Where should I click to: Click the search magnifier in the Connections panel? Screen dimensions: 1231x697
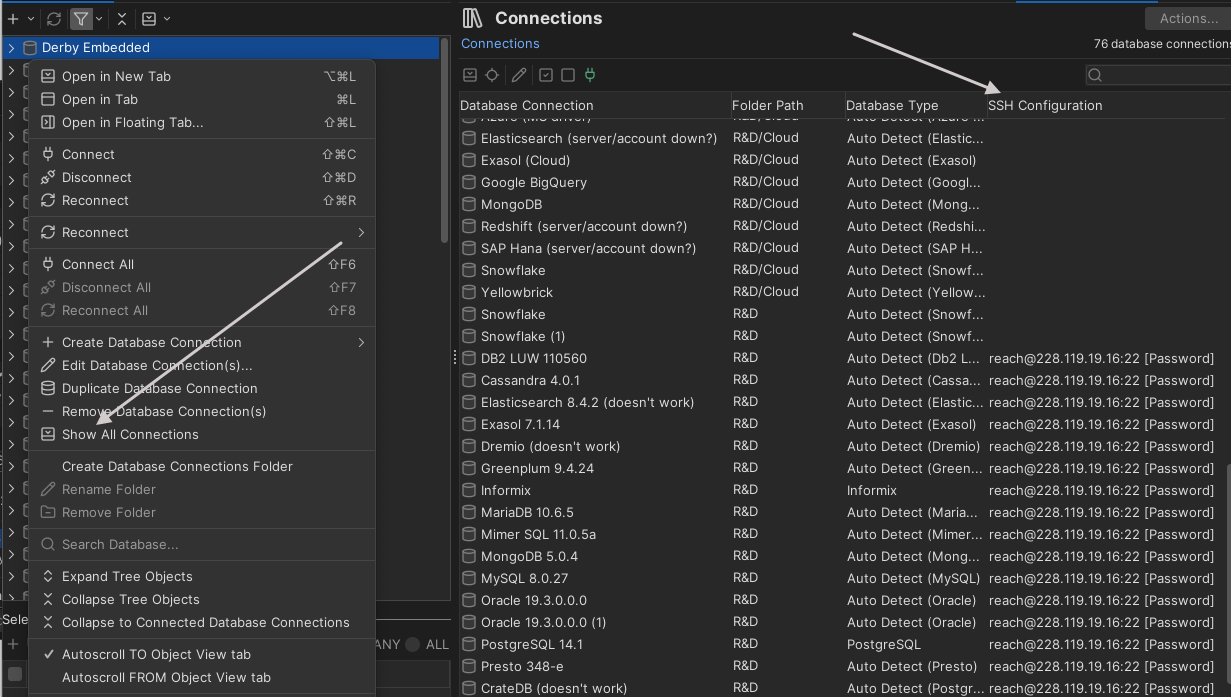point(1095,74)
